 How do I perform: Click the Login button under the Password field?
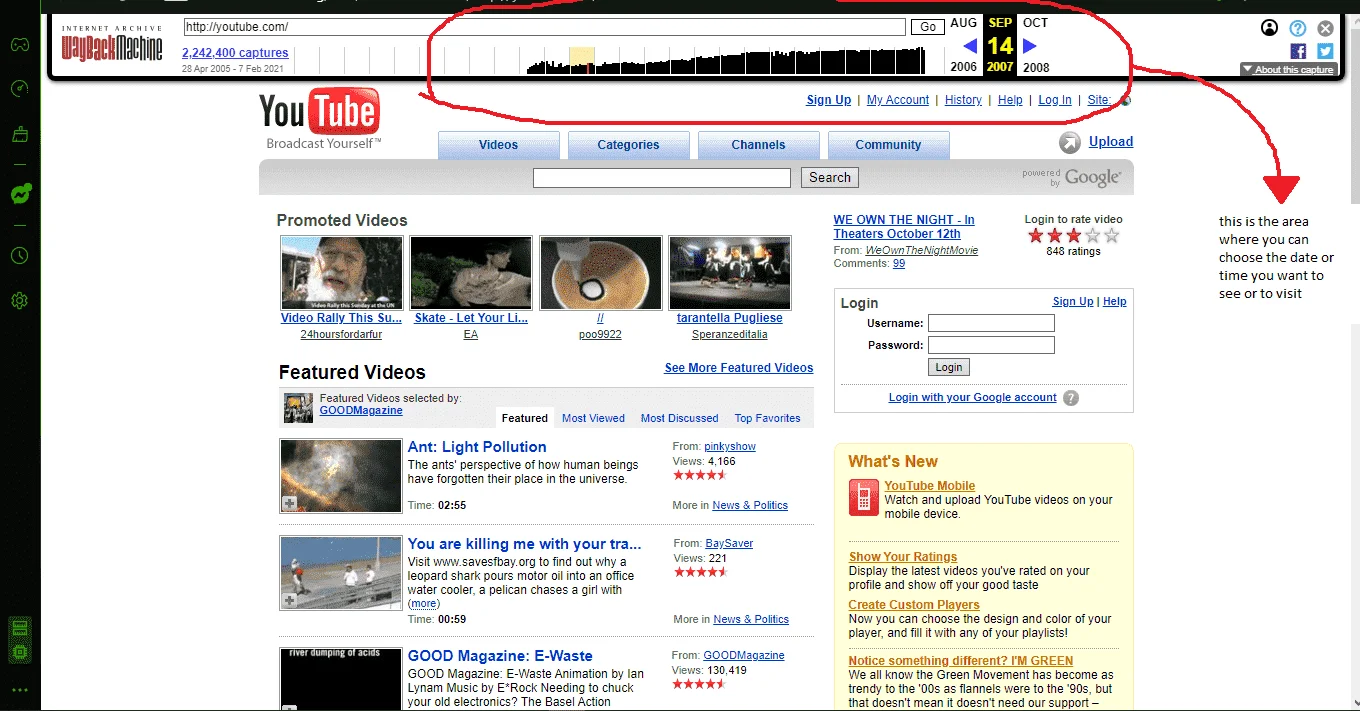pos(949,368)
